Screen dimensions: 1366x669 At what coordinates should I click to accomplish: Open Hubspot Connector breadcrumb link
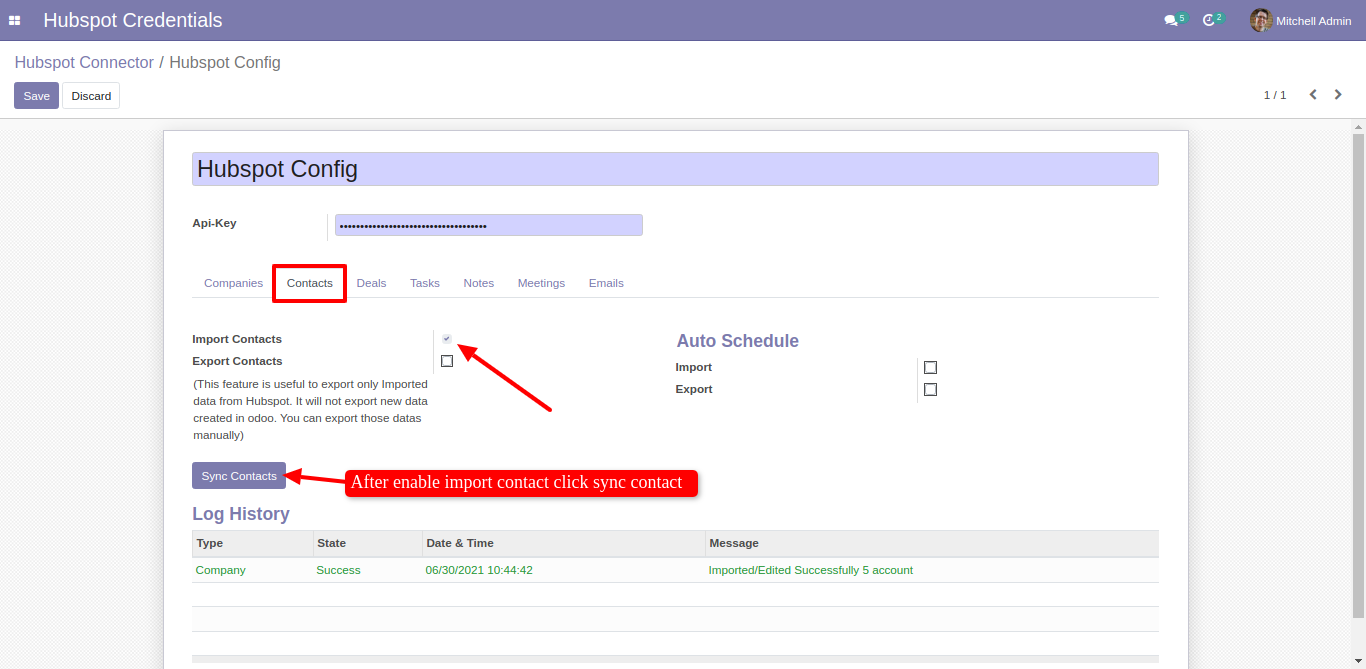84,63
